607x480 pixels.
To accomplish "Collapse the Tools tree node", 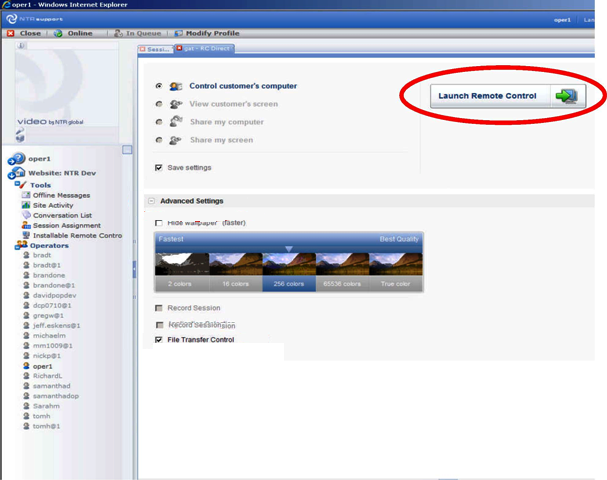I will (20, 185).
